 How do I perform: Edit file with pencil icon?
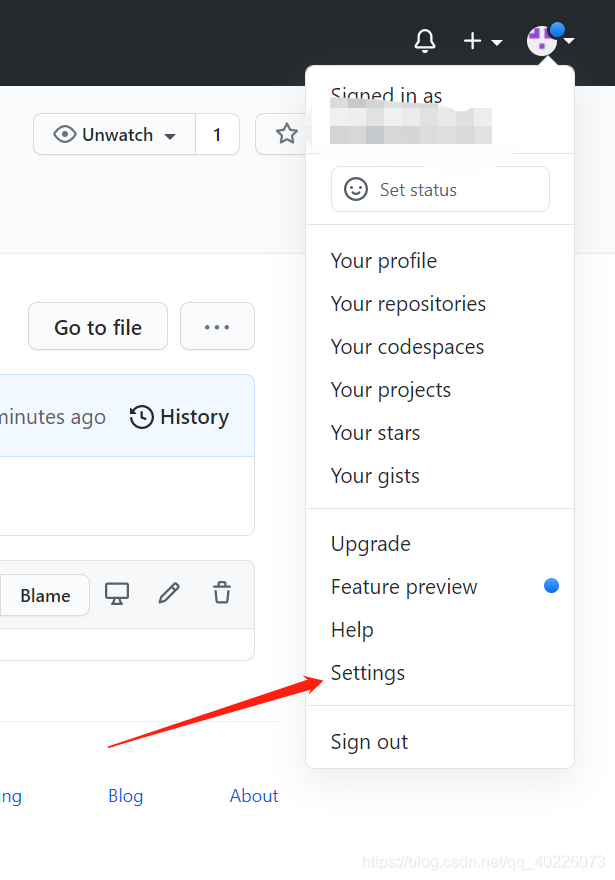click(x=169, y=593)
